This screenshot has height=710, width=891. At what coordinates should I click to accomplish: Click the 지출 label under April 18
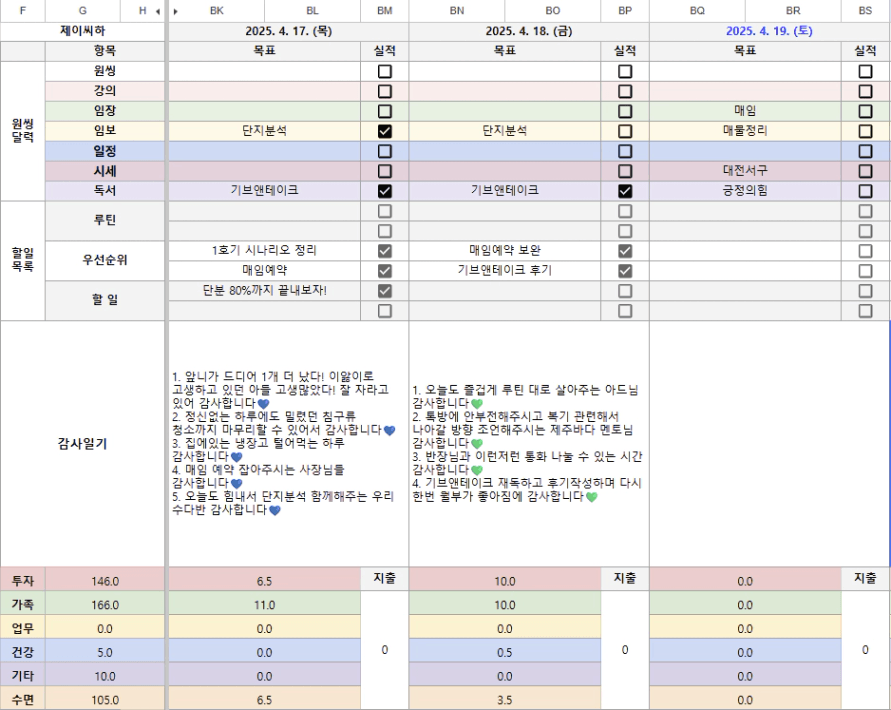(x=625, y=578)
